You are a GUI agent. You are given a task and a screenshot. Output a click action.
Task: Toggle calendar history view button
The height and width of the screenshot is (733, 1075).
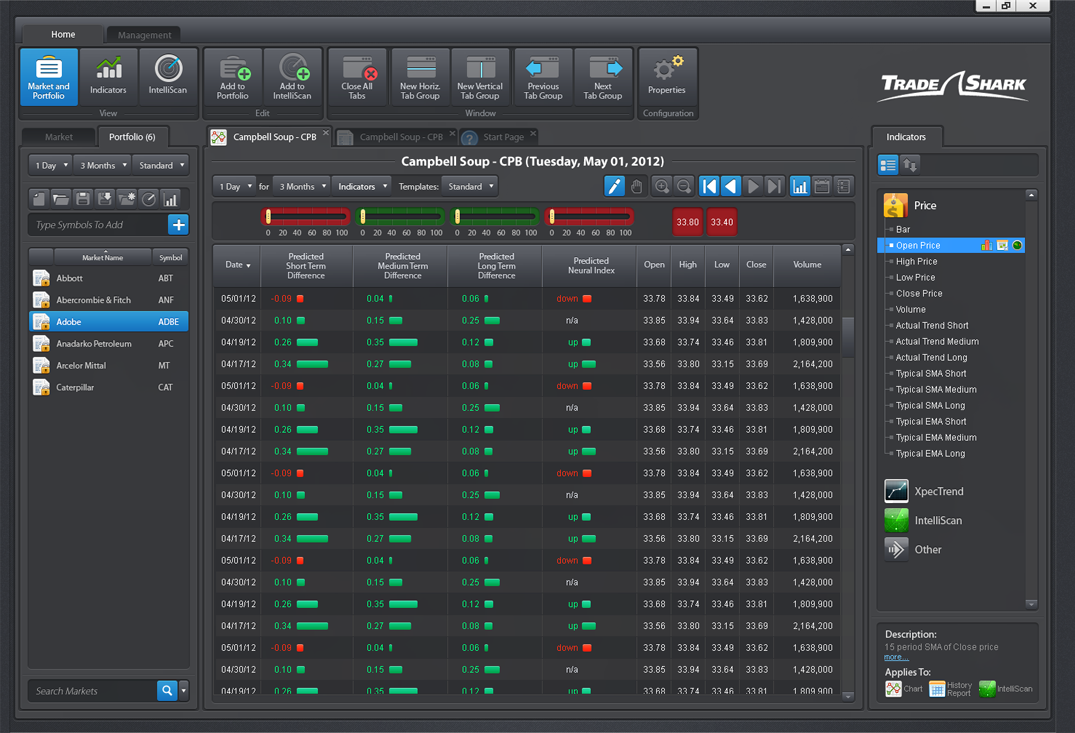822,186
